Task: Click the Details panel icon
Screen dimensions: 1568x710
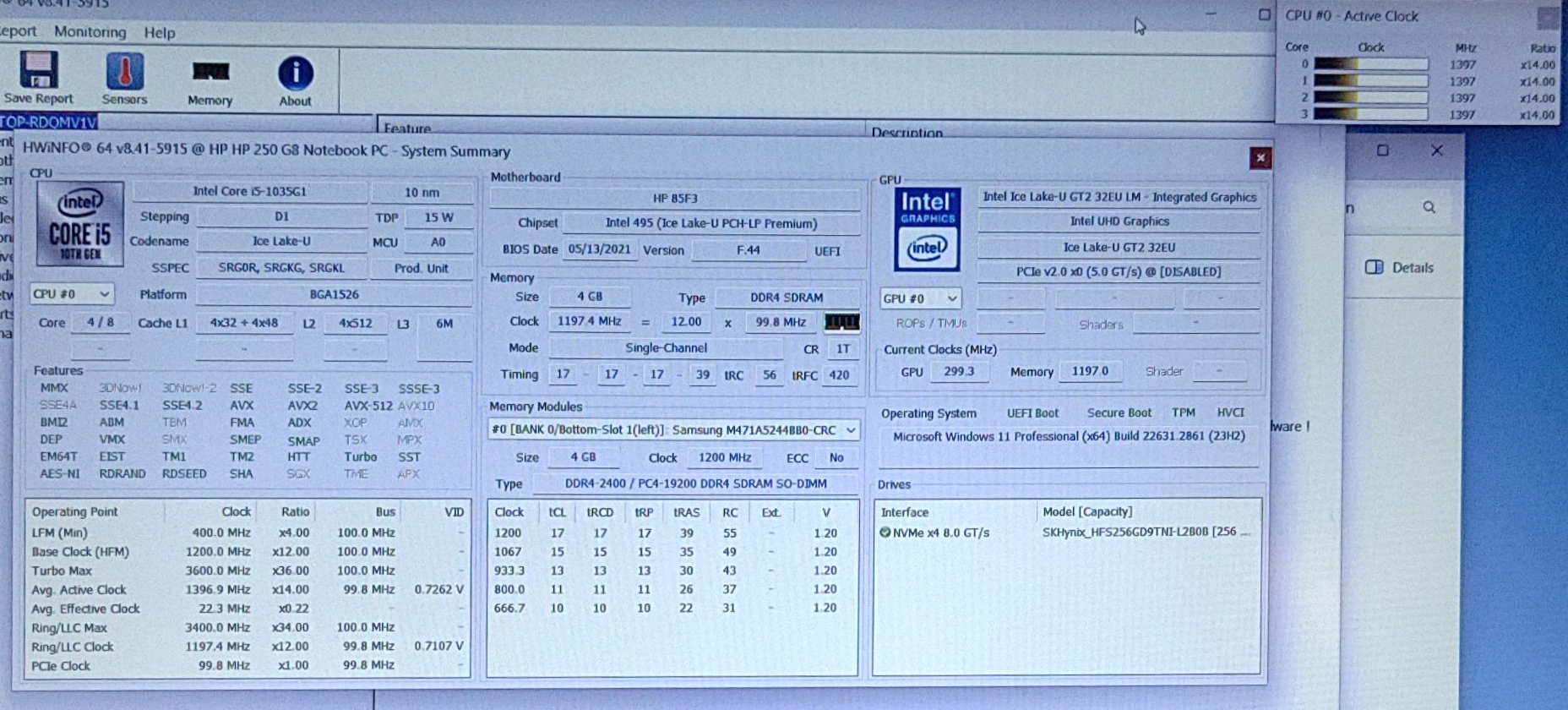Action: 1374,267
